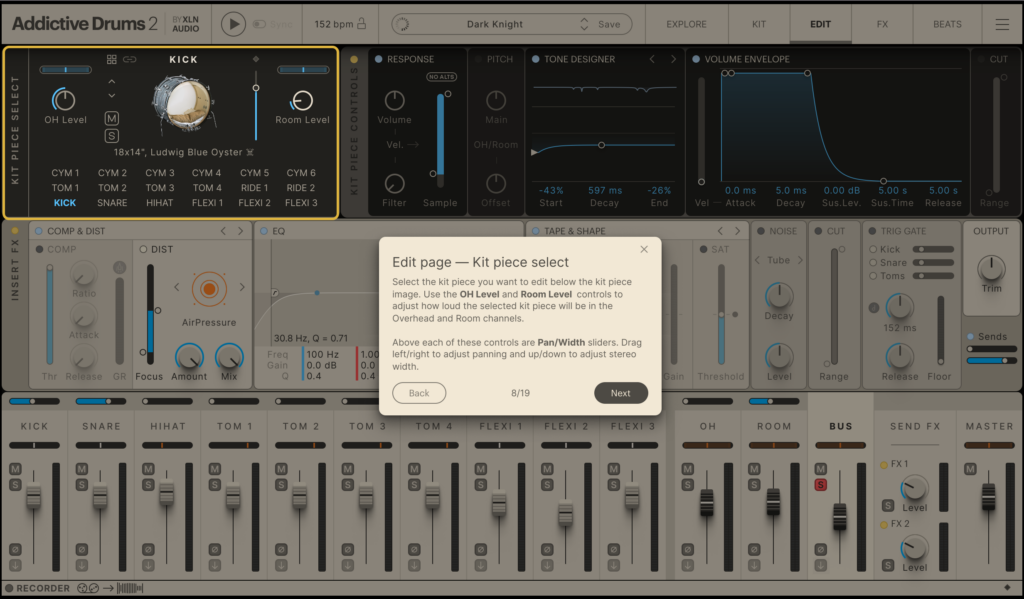The height and width of the screenshot is (599, 1024).
Task: Open the next Tube type in Noise panel
Action: pyautogui.click(x=800, y=260)
